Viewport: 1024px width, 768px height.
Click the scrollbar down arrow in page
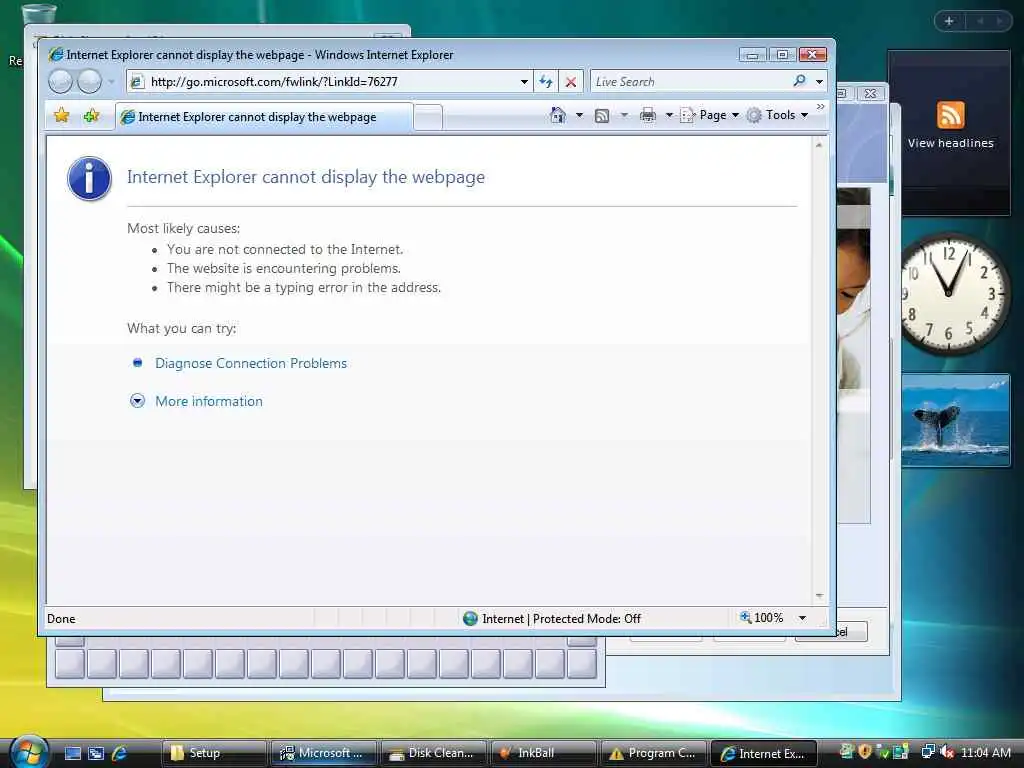819,596
